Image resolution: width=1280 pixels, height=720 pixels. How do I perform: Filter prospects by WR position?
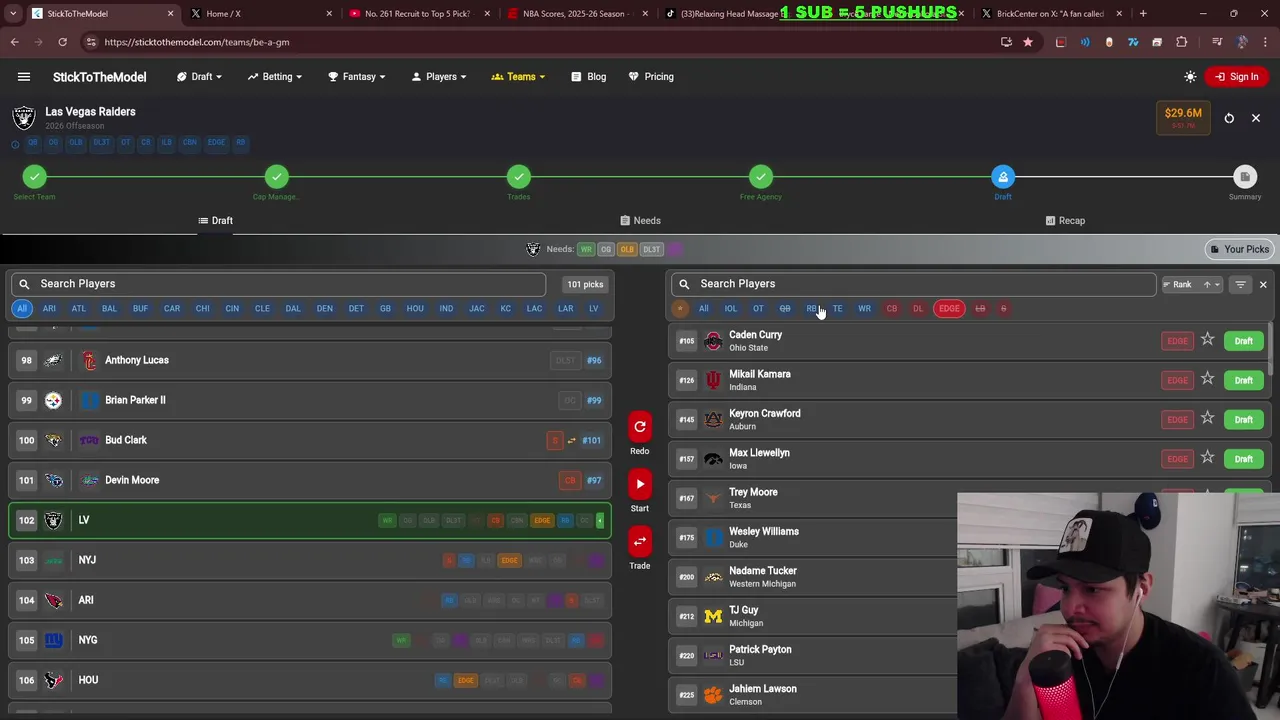[864, 308]
